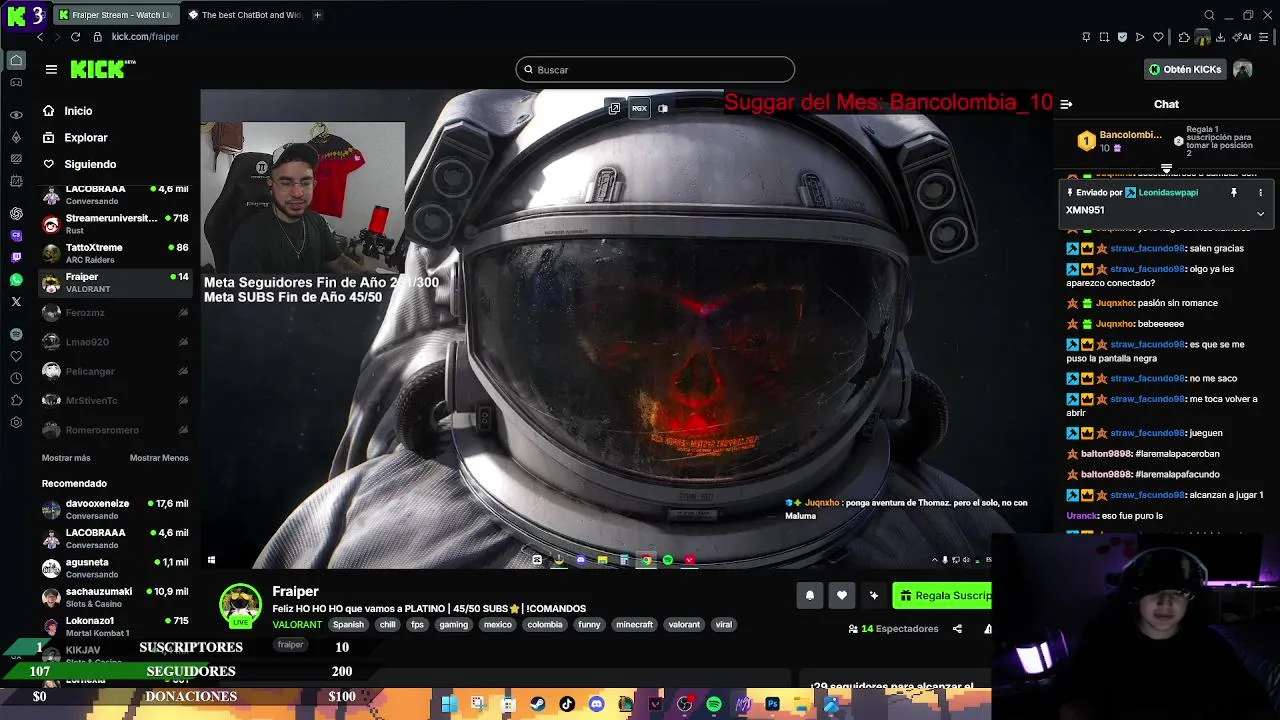The image size is (1280, 720).
Task: Click the RGX toggle on video
Action: 639,108
